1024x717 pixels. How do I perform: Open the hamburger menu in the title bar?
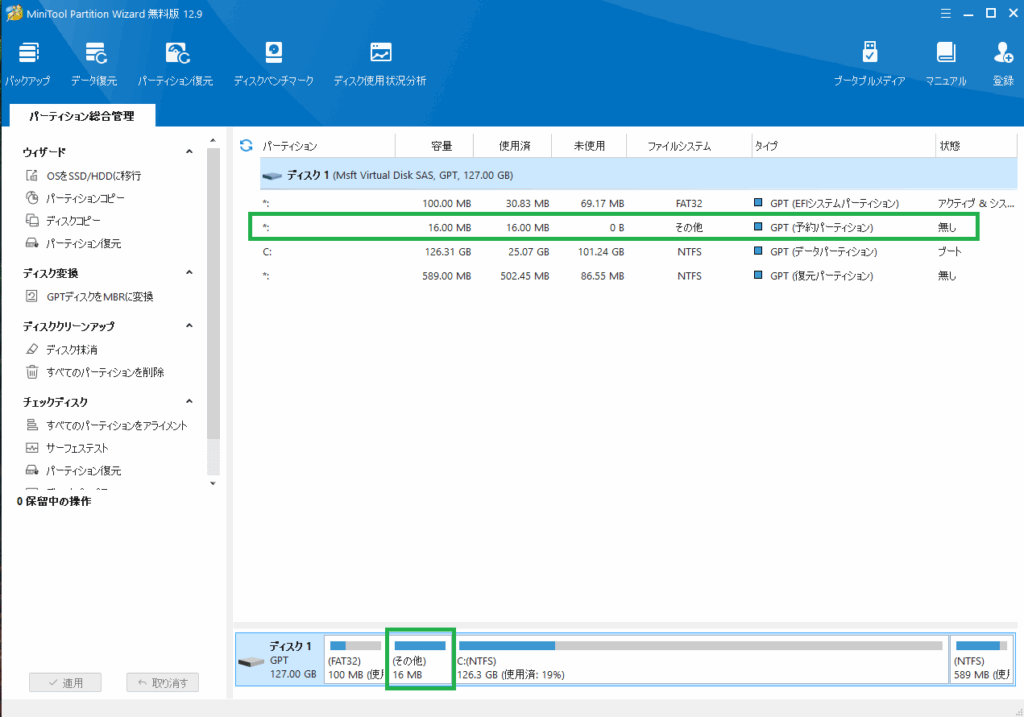coord(942,13)
